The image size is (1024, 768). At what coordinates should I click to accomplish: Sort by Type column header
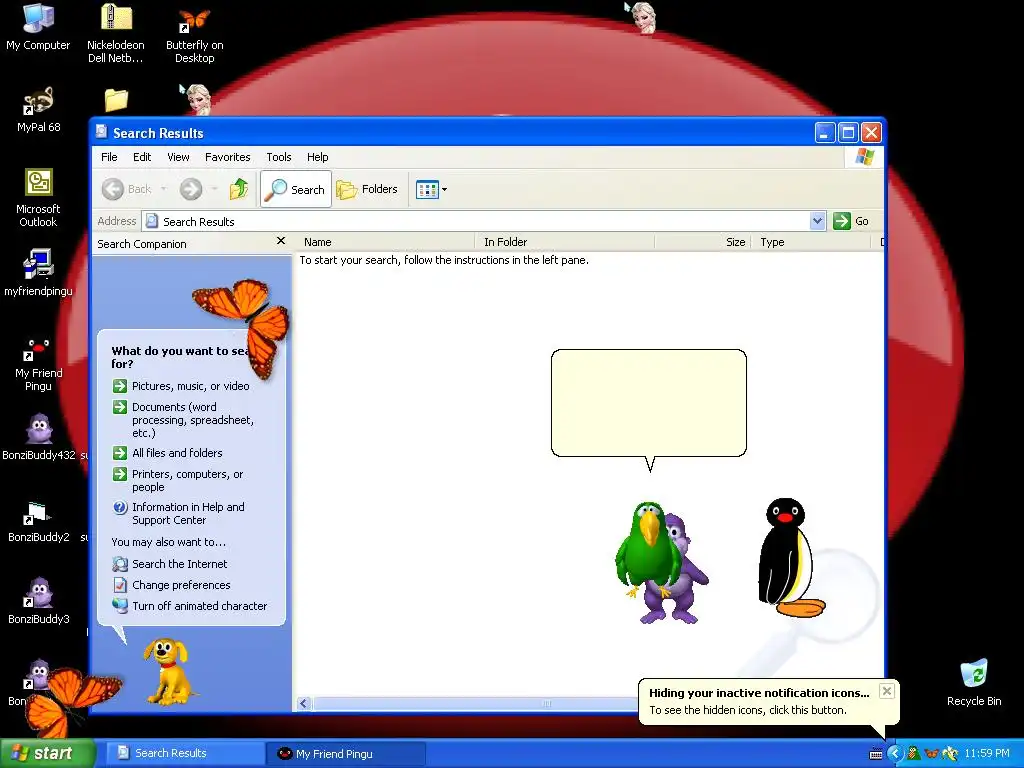811,242
